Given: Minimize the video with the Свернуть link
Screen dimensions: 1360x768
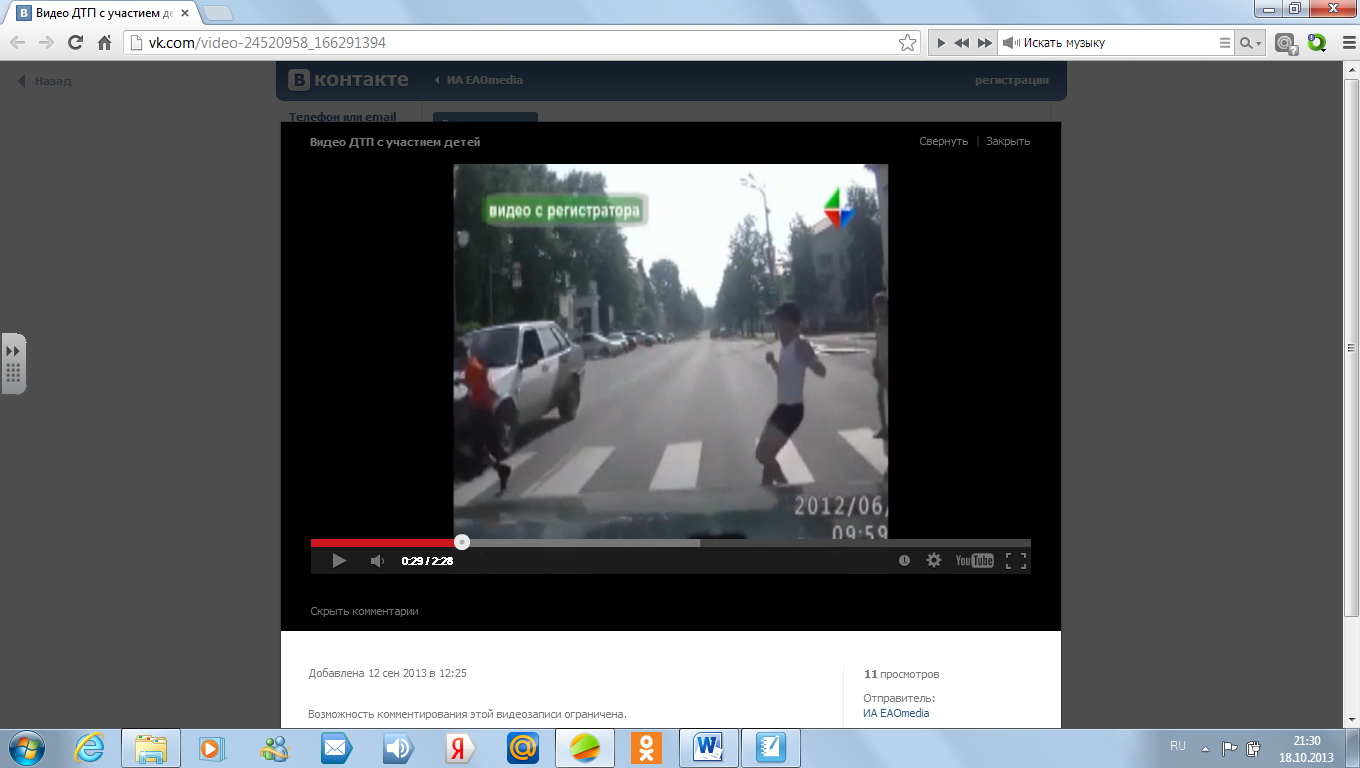Looking at the screenshot, I should click(943, 141).
